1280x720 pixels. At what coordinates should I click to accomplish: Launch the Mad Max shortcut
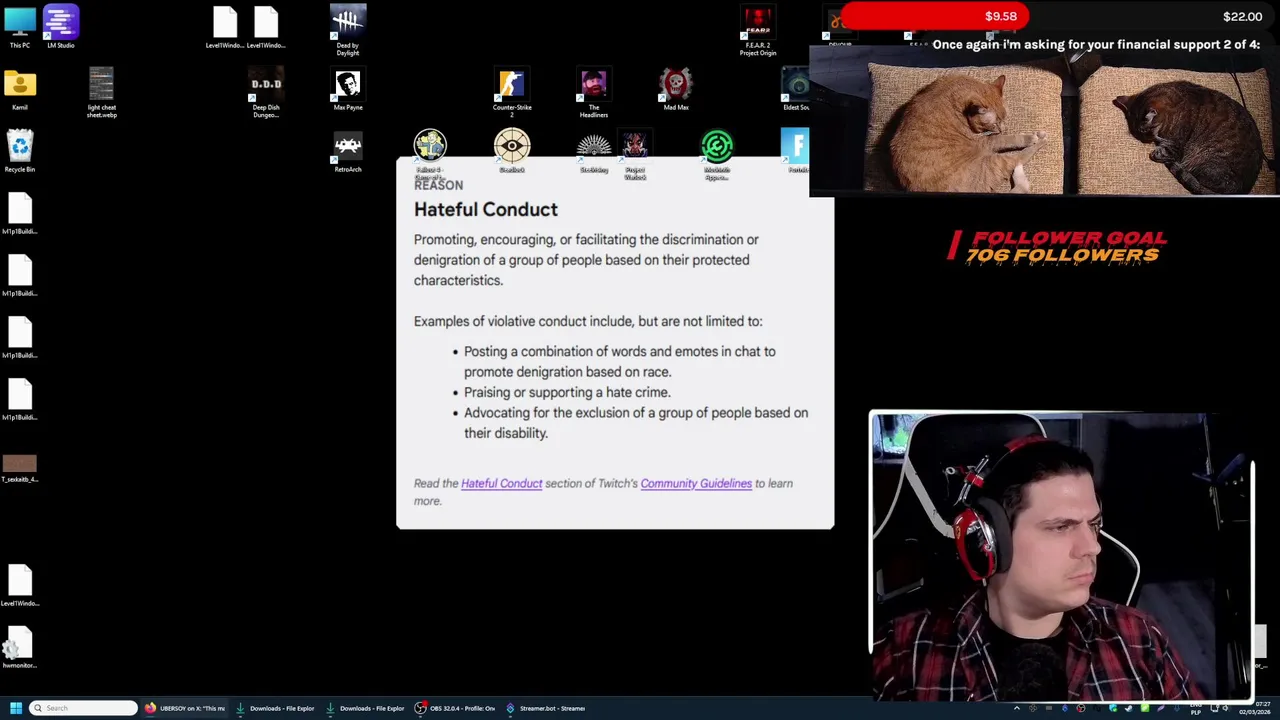tap(676, 90)
